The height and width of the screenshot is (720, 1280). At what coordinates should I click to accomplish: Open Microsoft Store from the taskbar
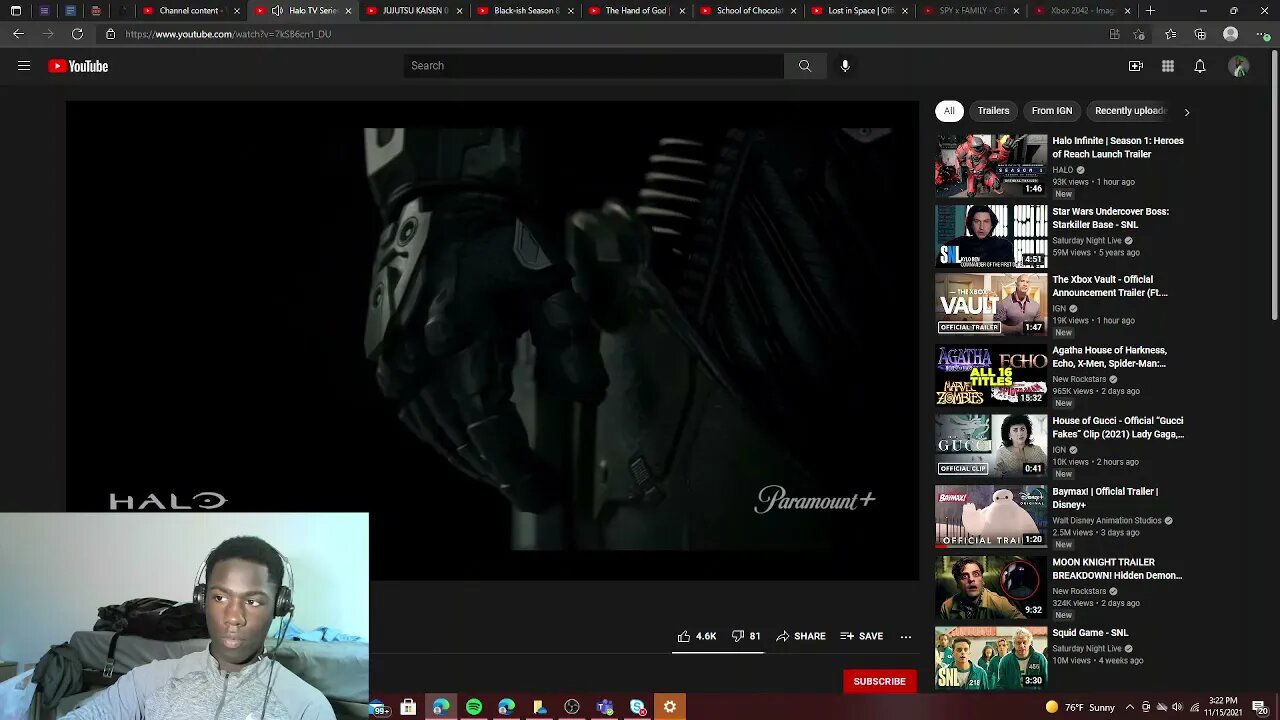[x=408, y=708]
